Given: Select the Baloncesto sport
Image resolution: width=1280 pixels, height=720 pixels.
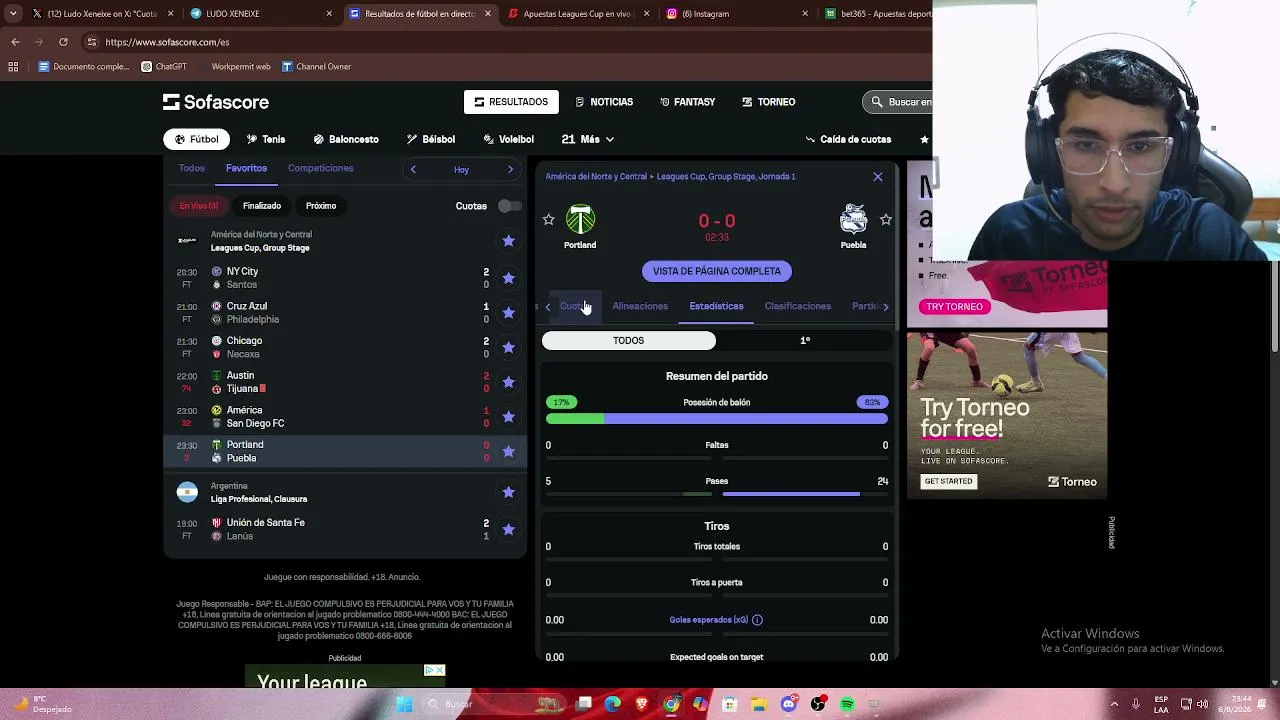Looking at the screenshot, I should point(346,139).
